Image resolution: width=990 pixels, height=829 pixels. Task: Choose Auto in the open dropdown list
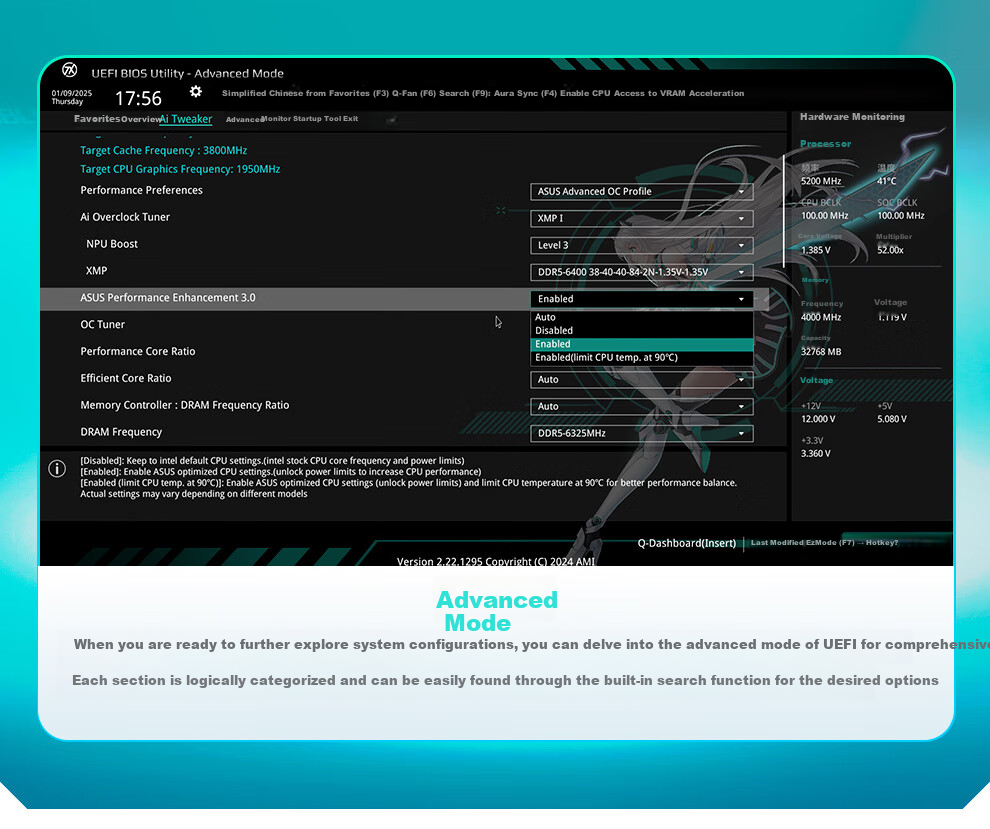[x=641, y=317]
